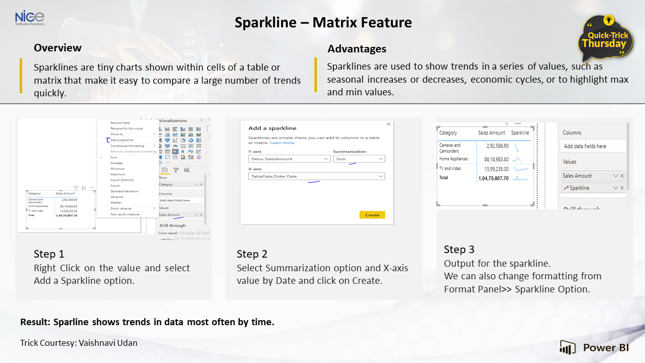The image size is (645, 363).
Task: Click the sparkline trend icon beside Sparkline field
Action: tap(566, 188)
